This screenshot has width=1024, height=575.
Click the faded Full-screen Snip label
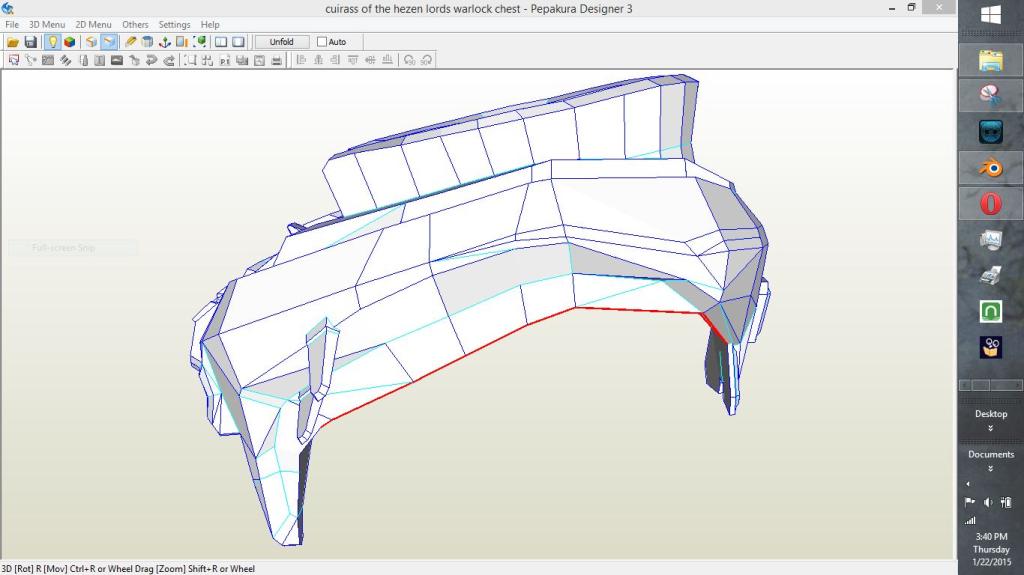click(x=63, y=248)
